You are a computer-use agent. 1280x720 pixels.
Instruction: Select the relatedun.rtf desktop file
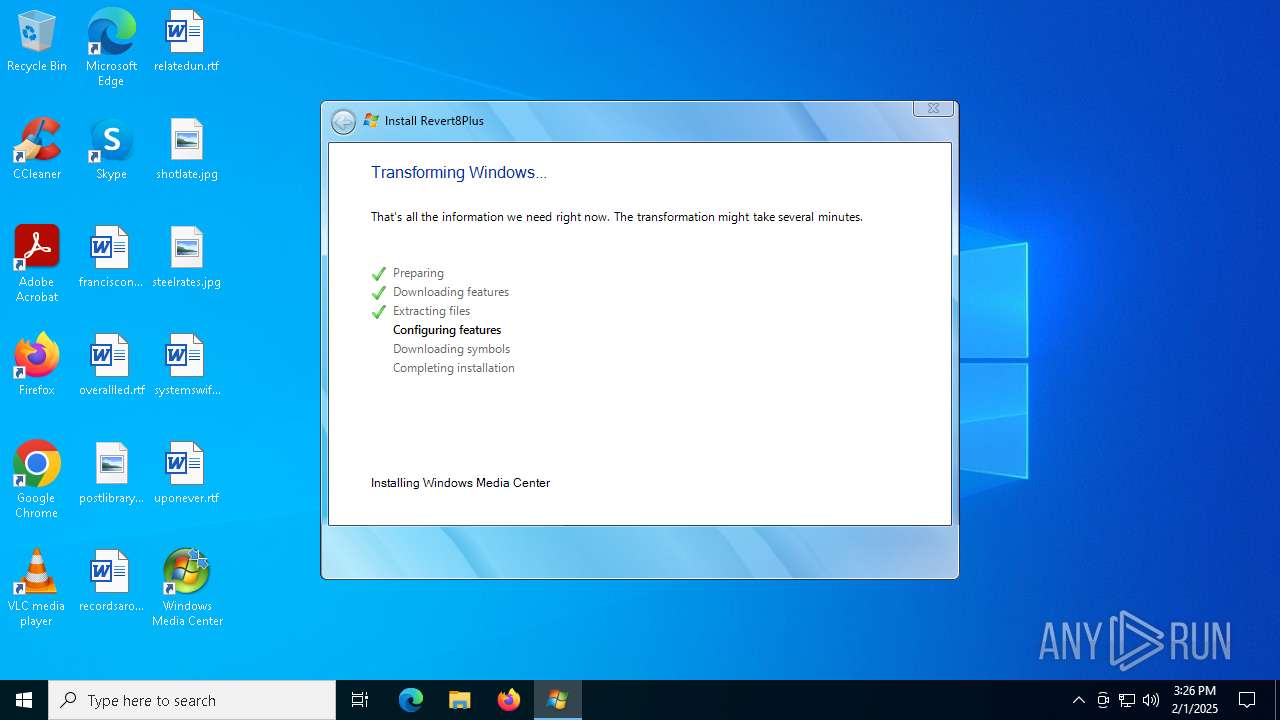[186, 42]
